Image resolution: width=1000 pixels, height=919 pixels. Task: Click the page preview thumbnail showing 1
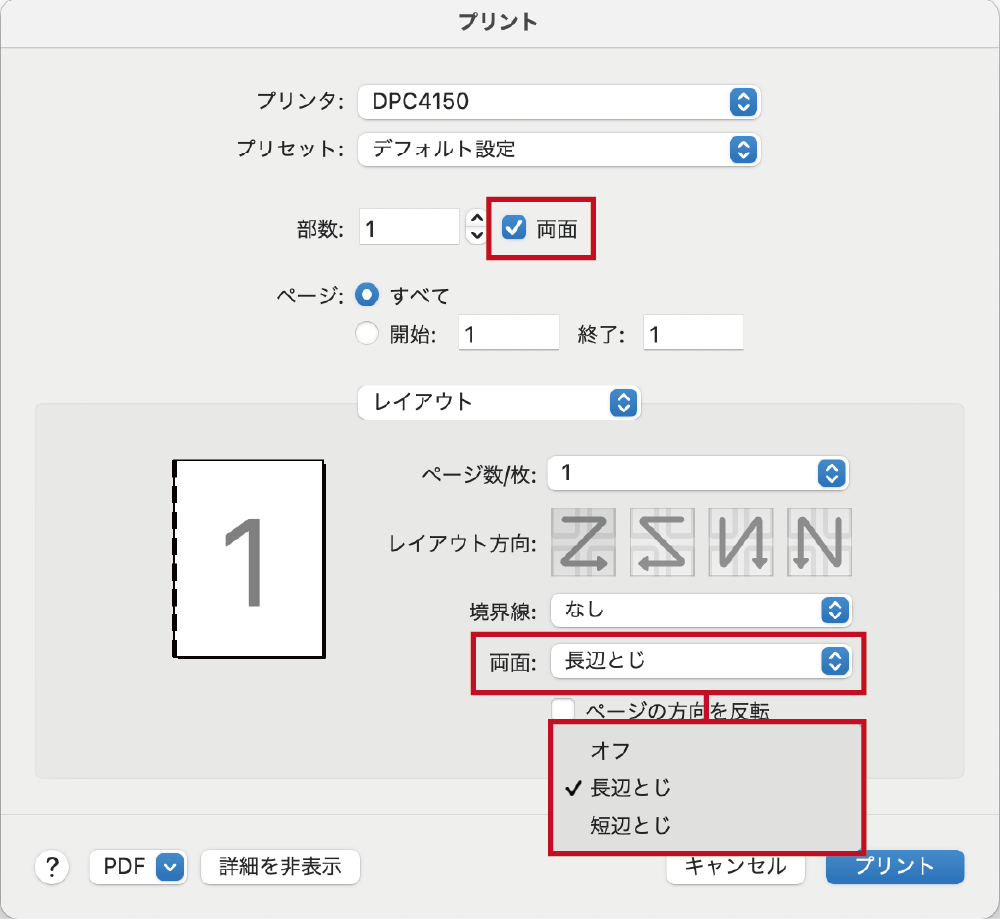click(248, 559)
